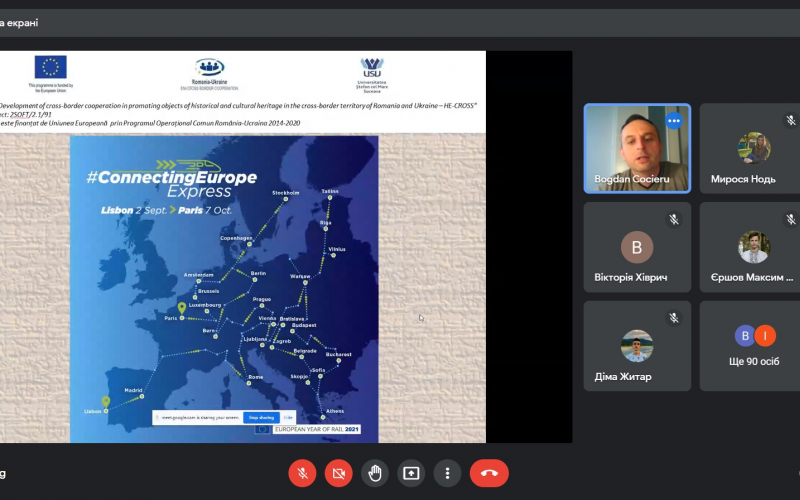
Task: Click the orange 'I' avatar in Ще 90 осіб tile
Action: coord(765,336)
